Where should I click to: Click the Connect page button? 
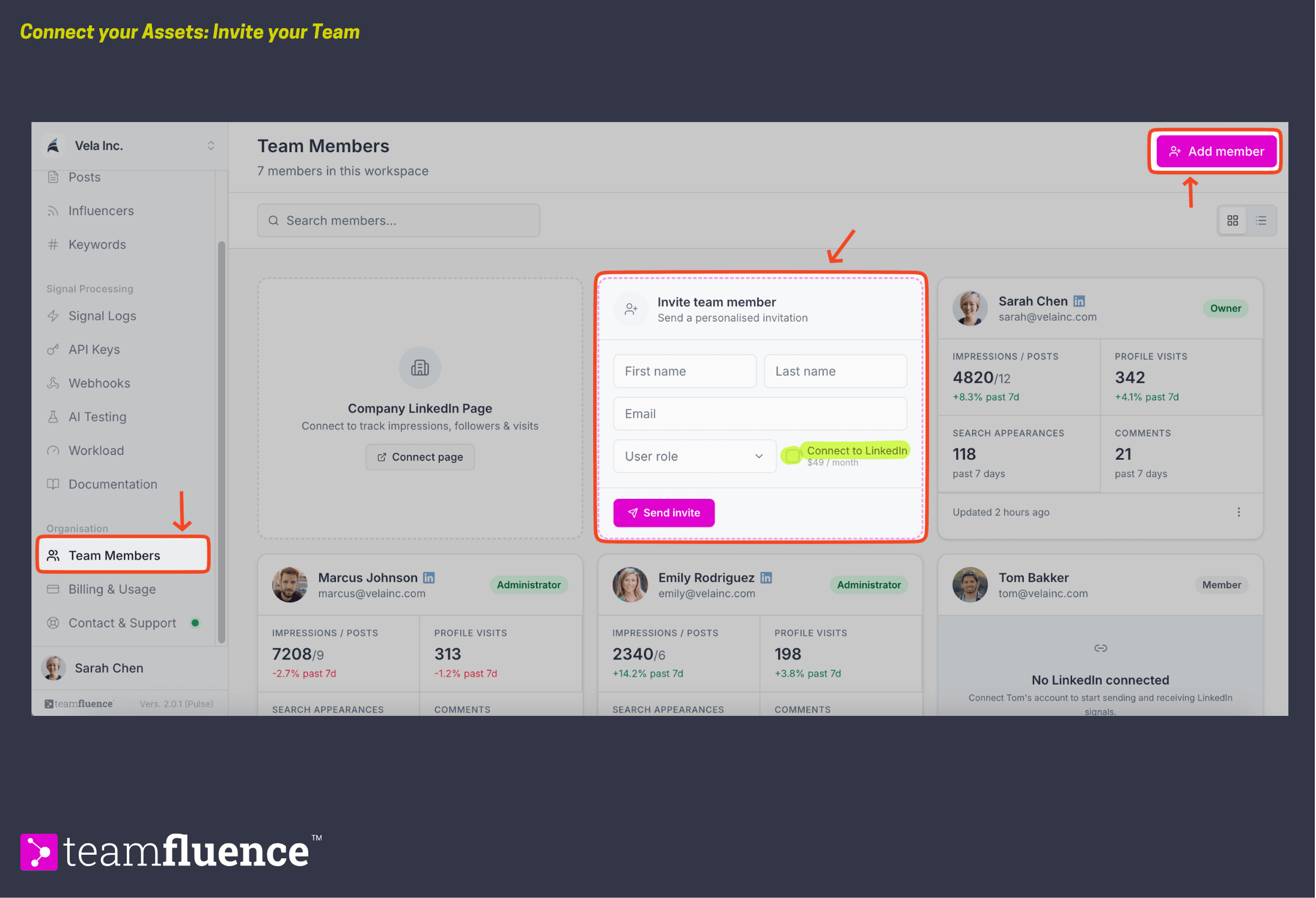click(x=420, y=457)
